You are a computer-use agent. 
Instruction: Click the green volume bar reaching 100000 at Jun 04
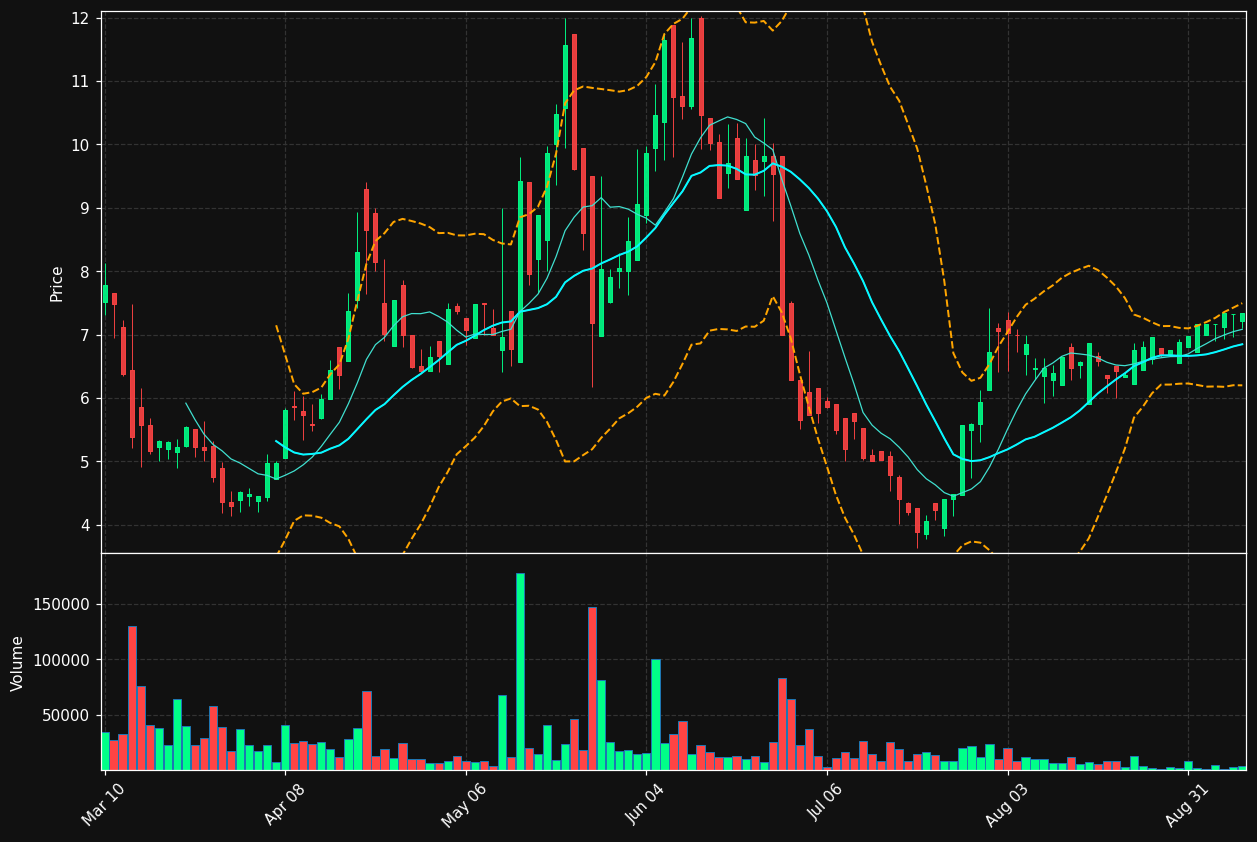click(x=655, y=714)
